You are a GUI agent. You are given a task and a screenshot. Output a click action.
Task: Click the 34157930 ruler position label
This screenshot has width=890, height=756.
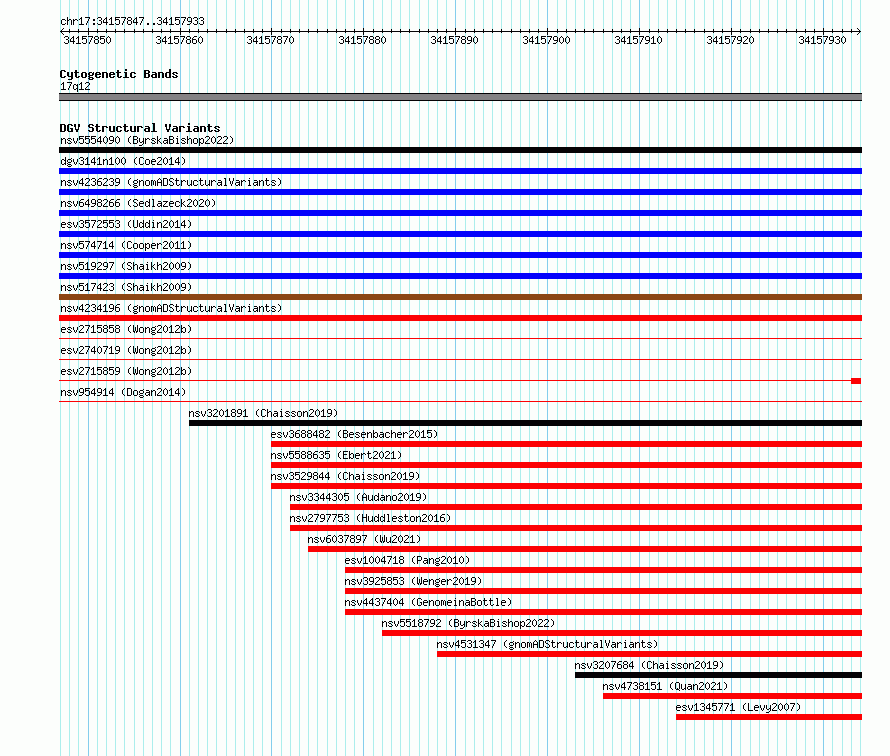[822, 40]
